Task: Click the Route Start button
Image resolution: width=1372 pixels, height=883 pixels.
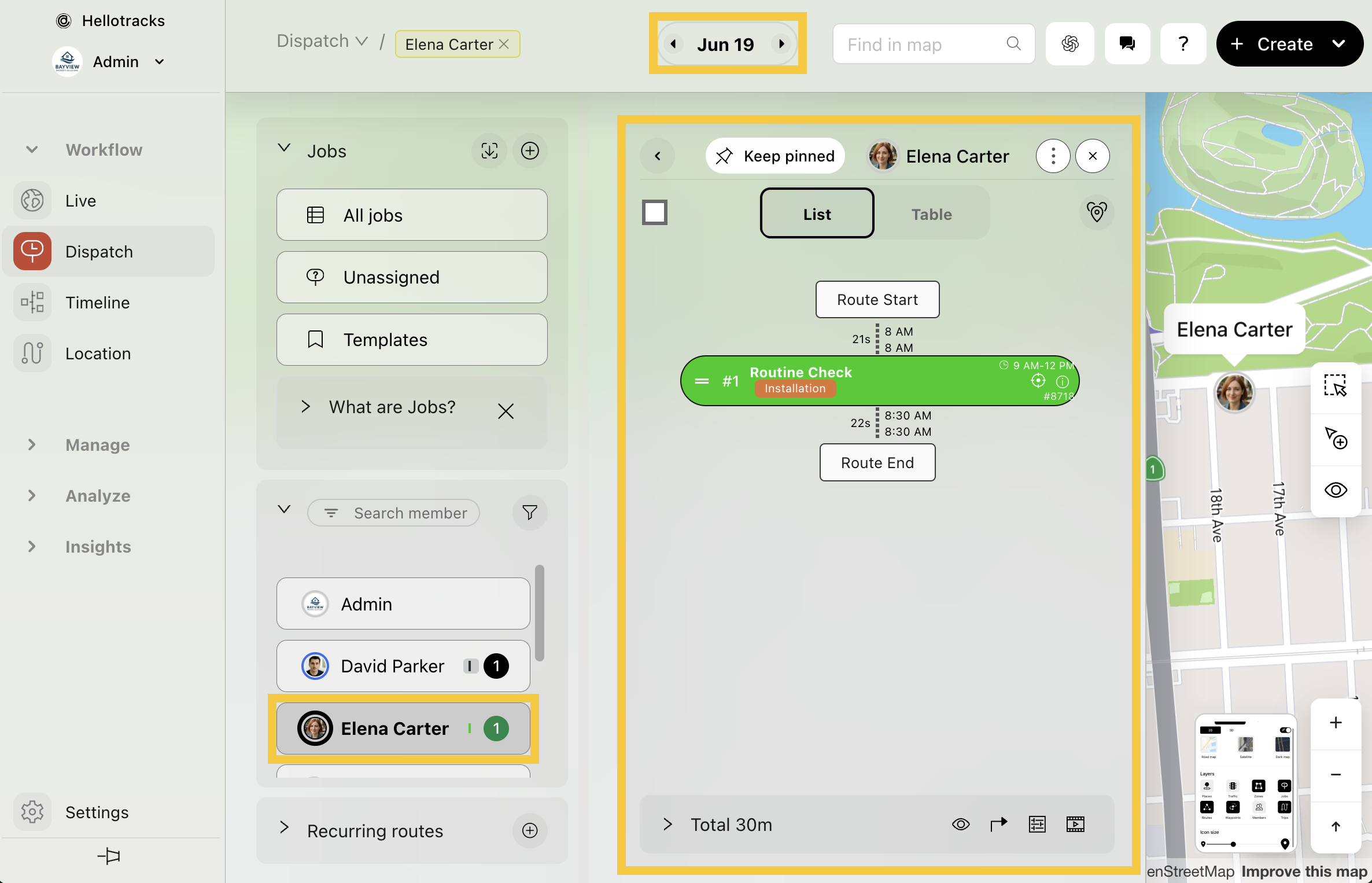Action: click(877, 300)
